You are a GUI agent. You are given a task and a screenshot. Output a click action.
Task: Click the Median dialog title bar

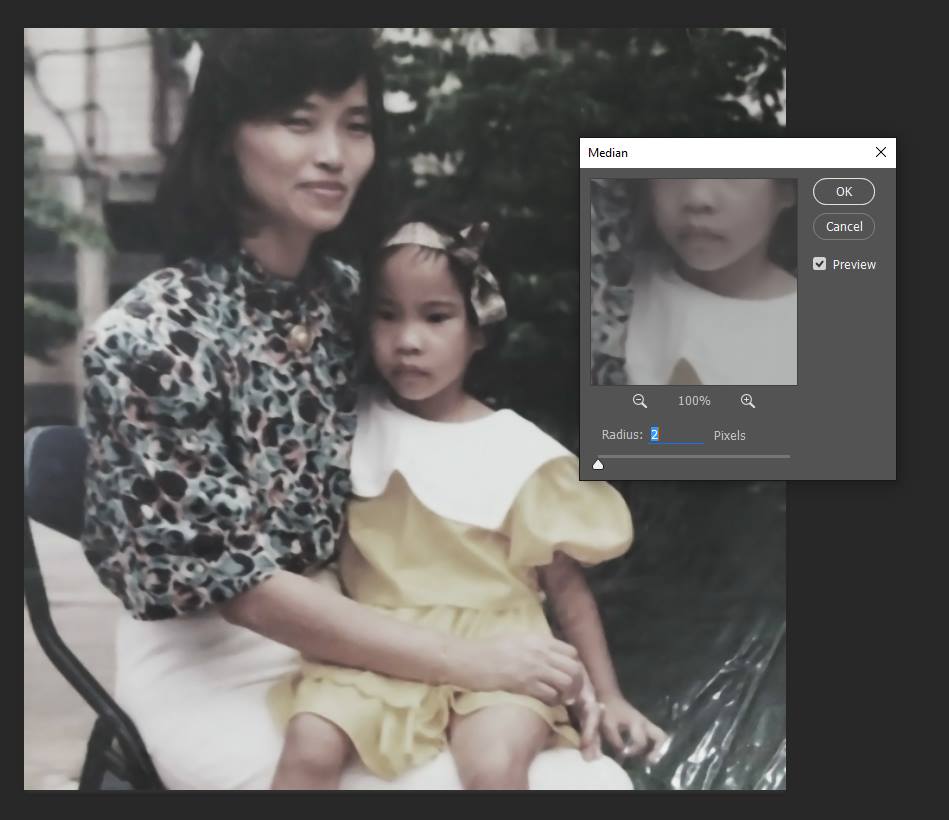tap(720, 153)
